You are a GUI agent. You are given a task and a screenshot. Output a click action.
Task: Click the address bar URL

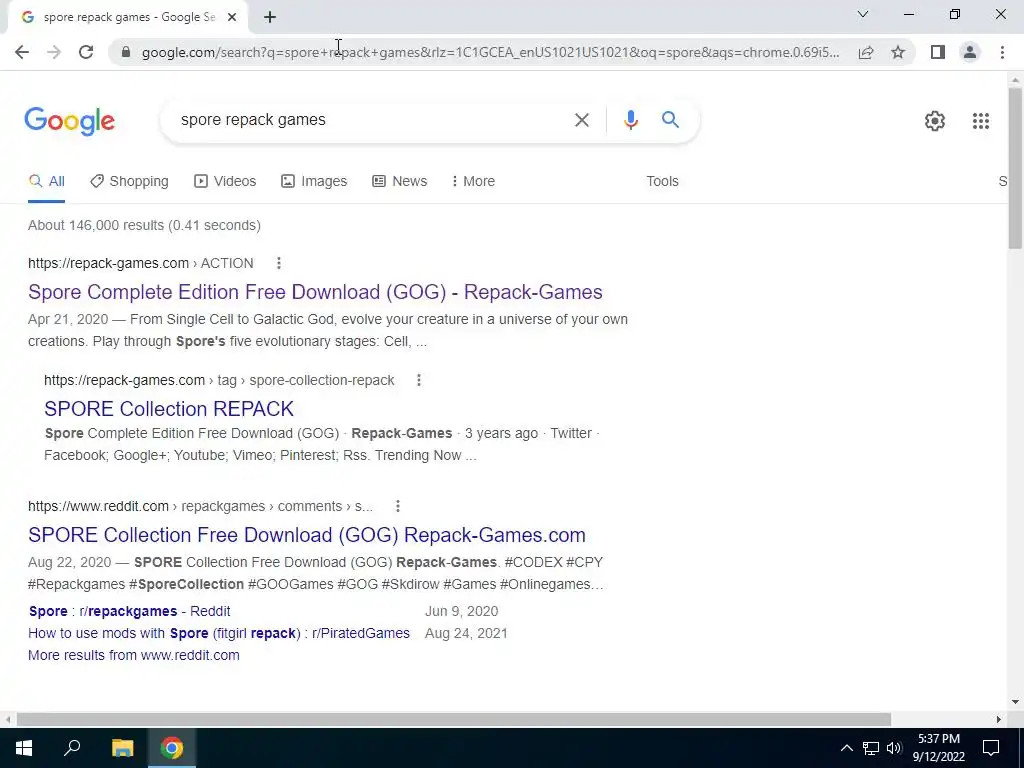pyautogui.click(x=490, y=52)
